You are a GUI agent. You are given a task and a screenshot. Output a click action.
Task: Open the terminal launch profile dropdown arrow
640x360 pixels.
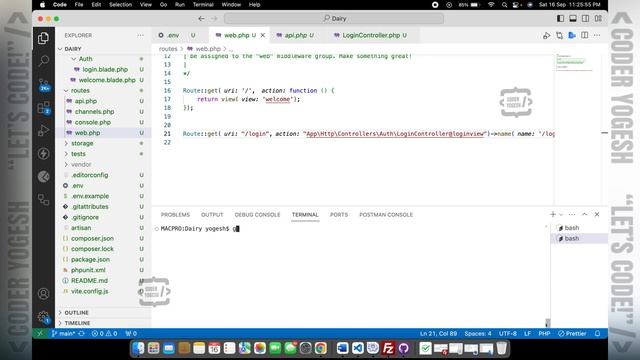pos(561,214)
